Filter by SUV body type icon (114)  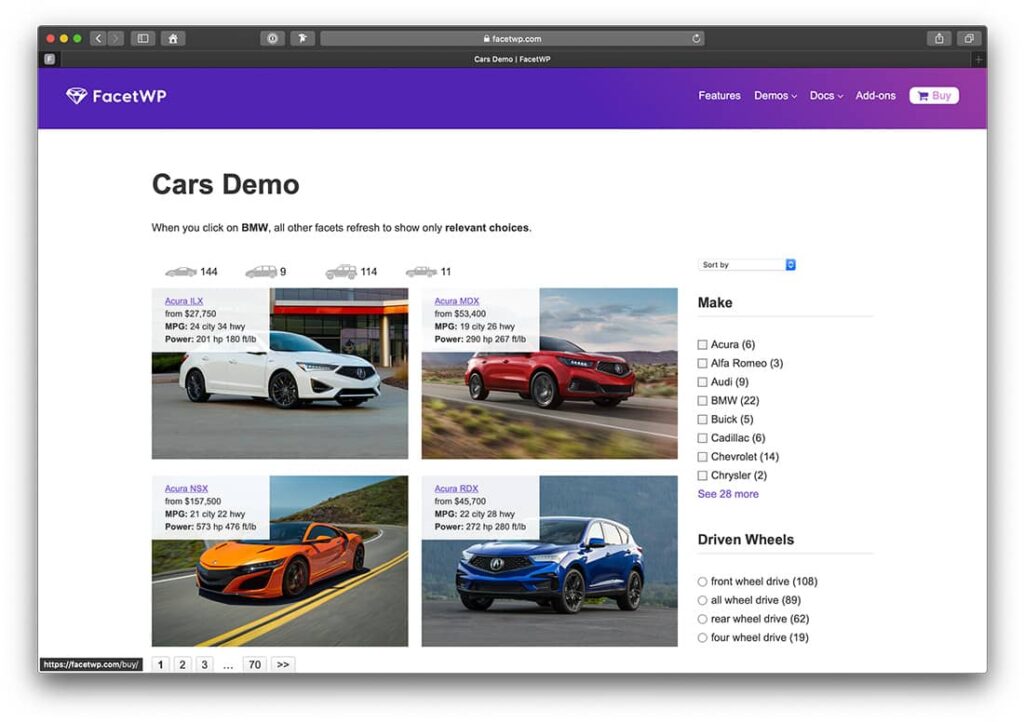341,272
